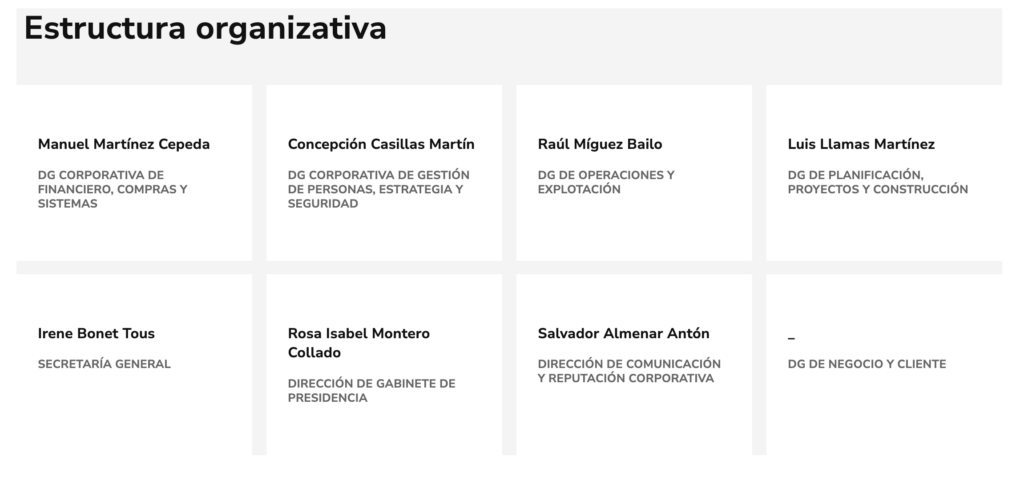Image resolution: width=1024 pixels, height=480 pixels.
Task: Open Rosa Isabel Montero Collado's card
Action: click(384, 364)
